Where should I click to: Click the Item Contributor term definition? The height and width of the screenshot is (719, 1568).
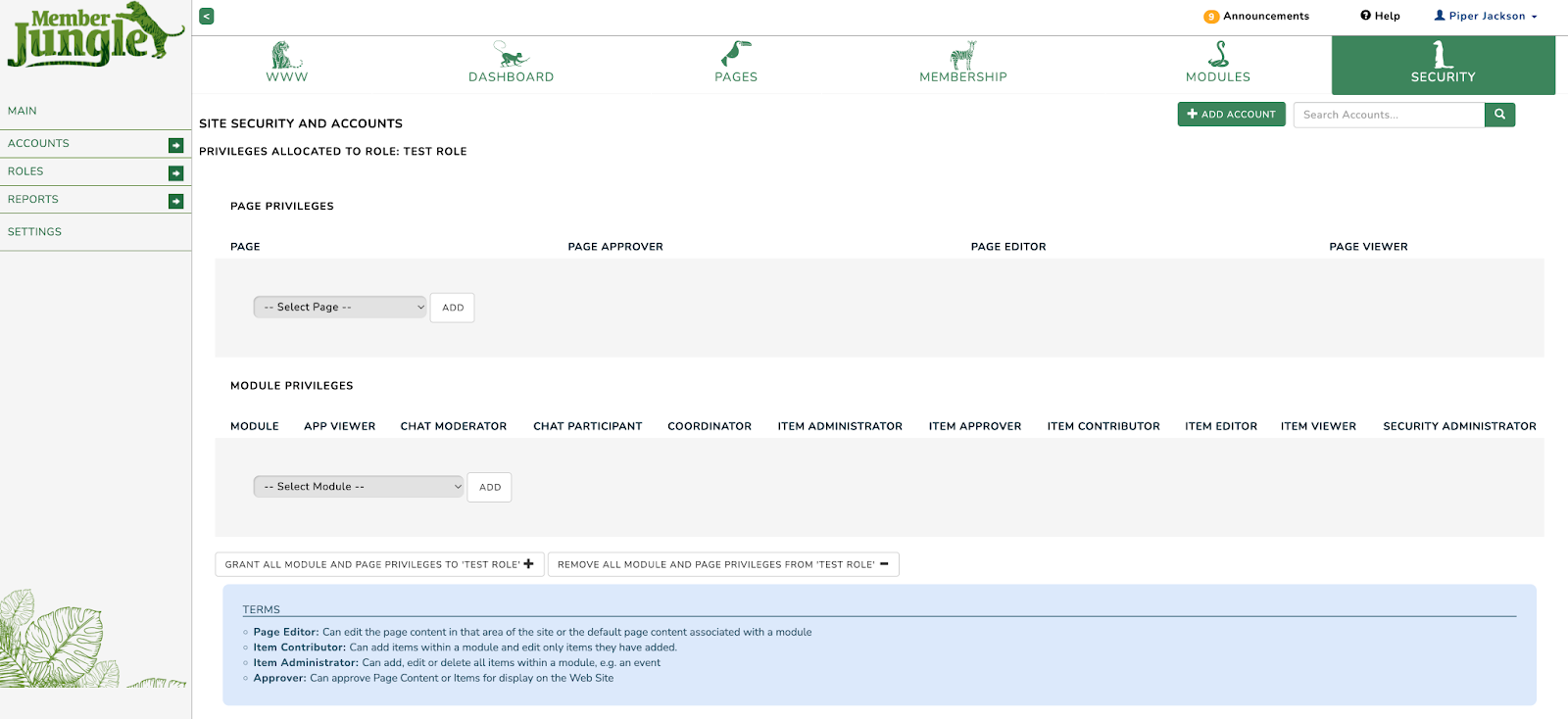click(465, 647)
